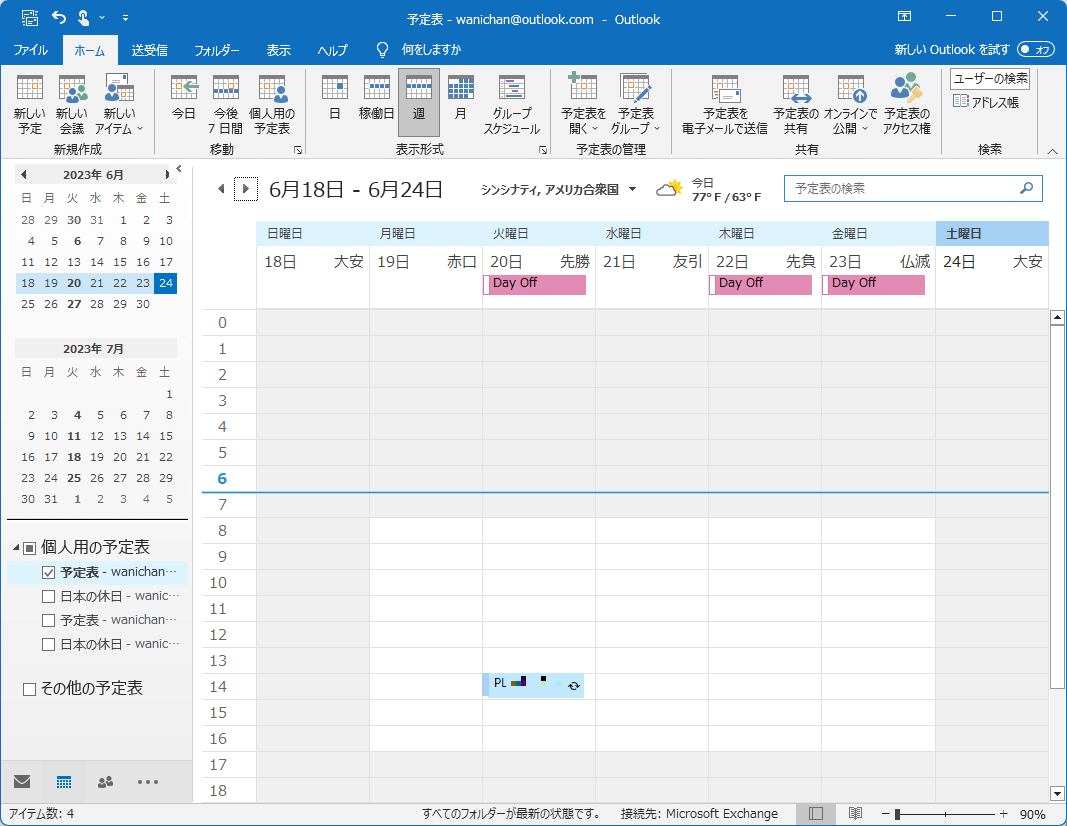
Task: Open Day Off event on the 23rd
Action: point(873,284)
